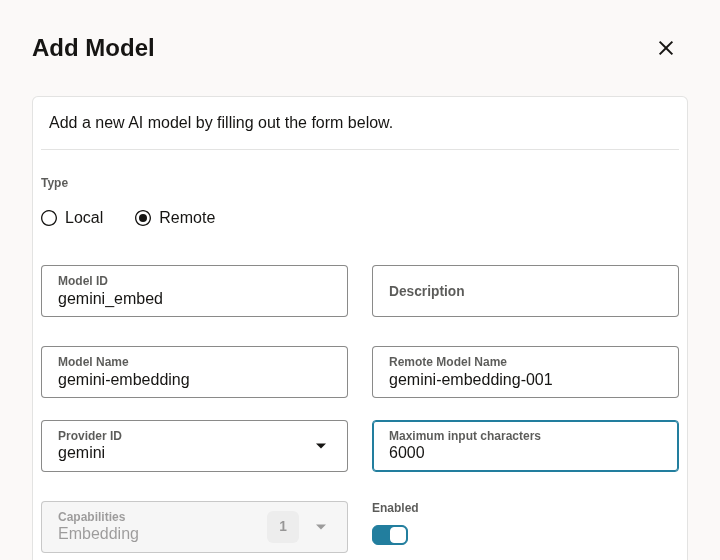Focus the Model ID field with gemini_embed
Viewport: 720px width, 560px height.
coord(194,291)
